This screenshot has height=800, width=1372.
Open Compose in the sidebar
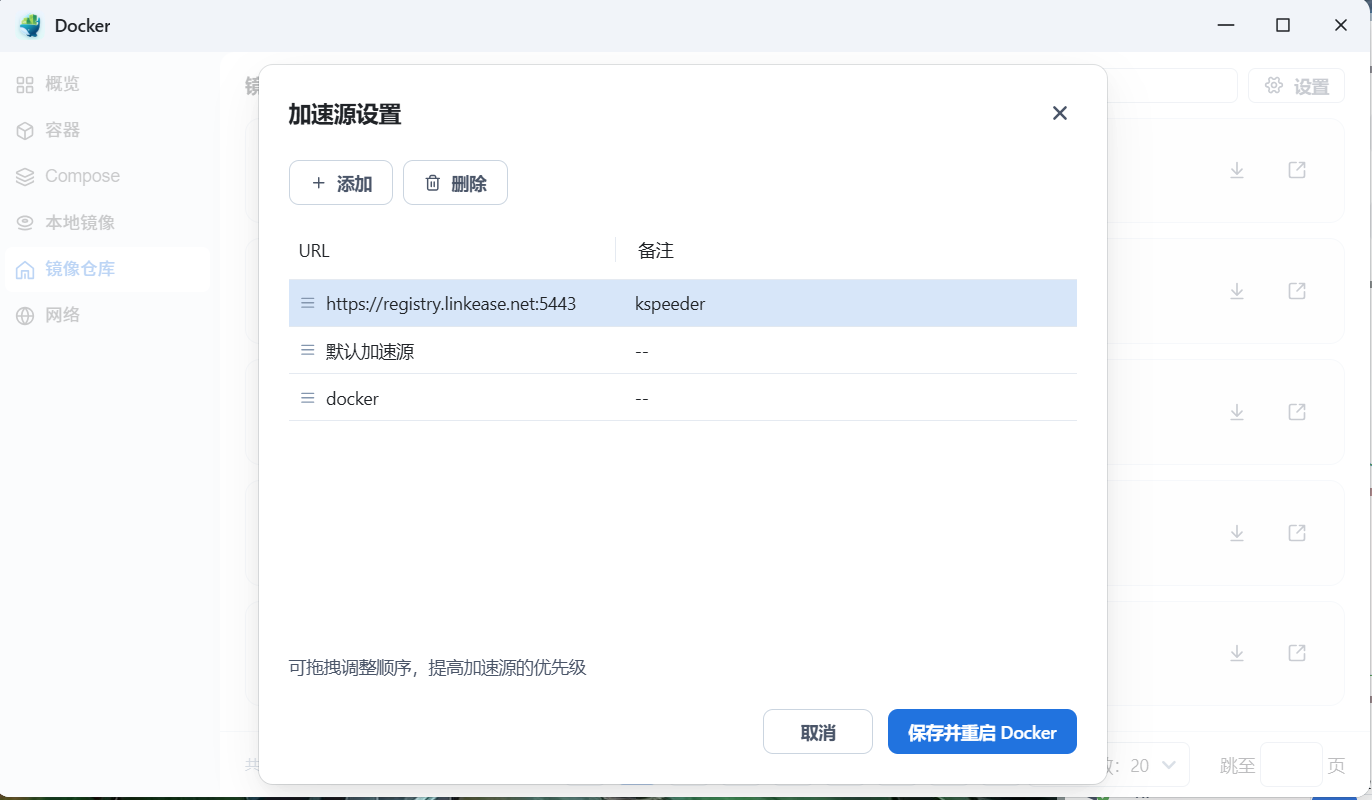tap(107, 176)
